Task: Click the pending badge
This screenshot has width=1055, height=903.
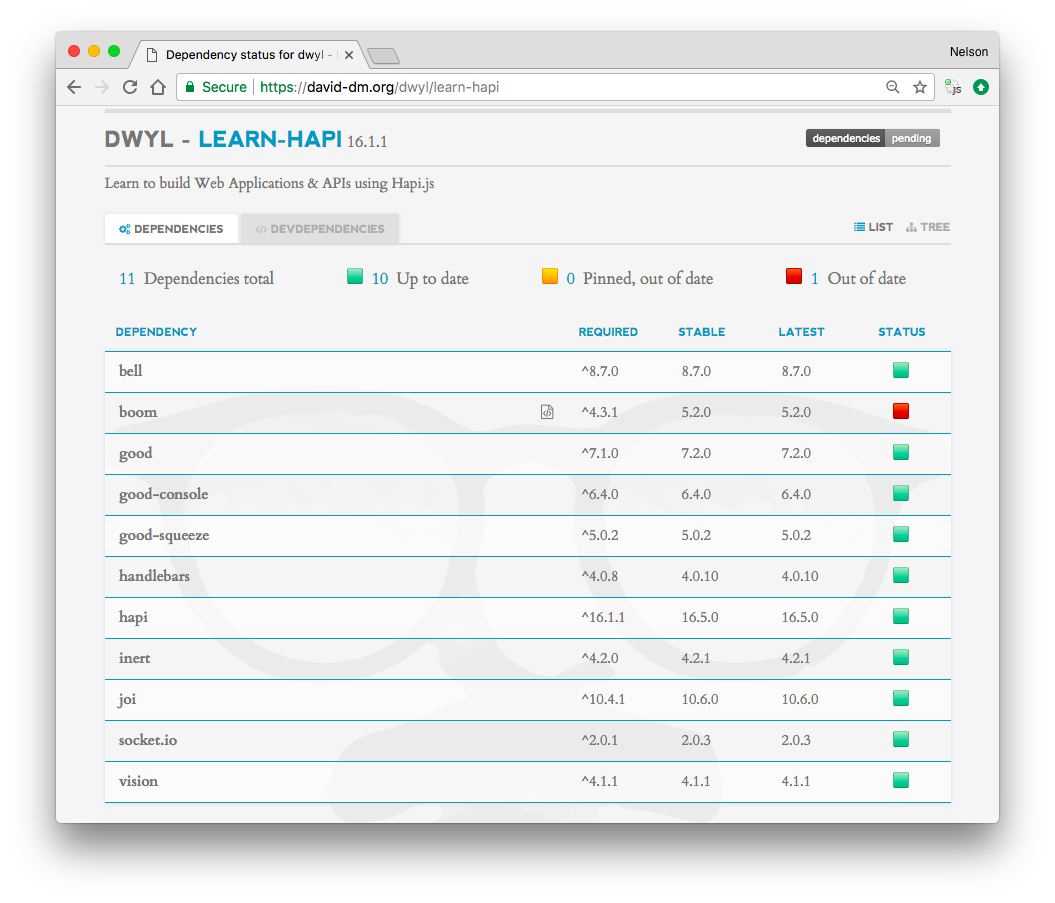Action: coord(911,138)
